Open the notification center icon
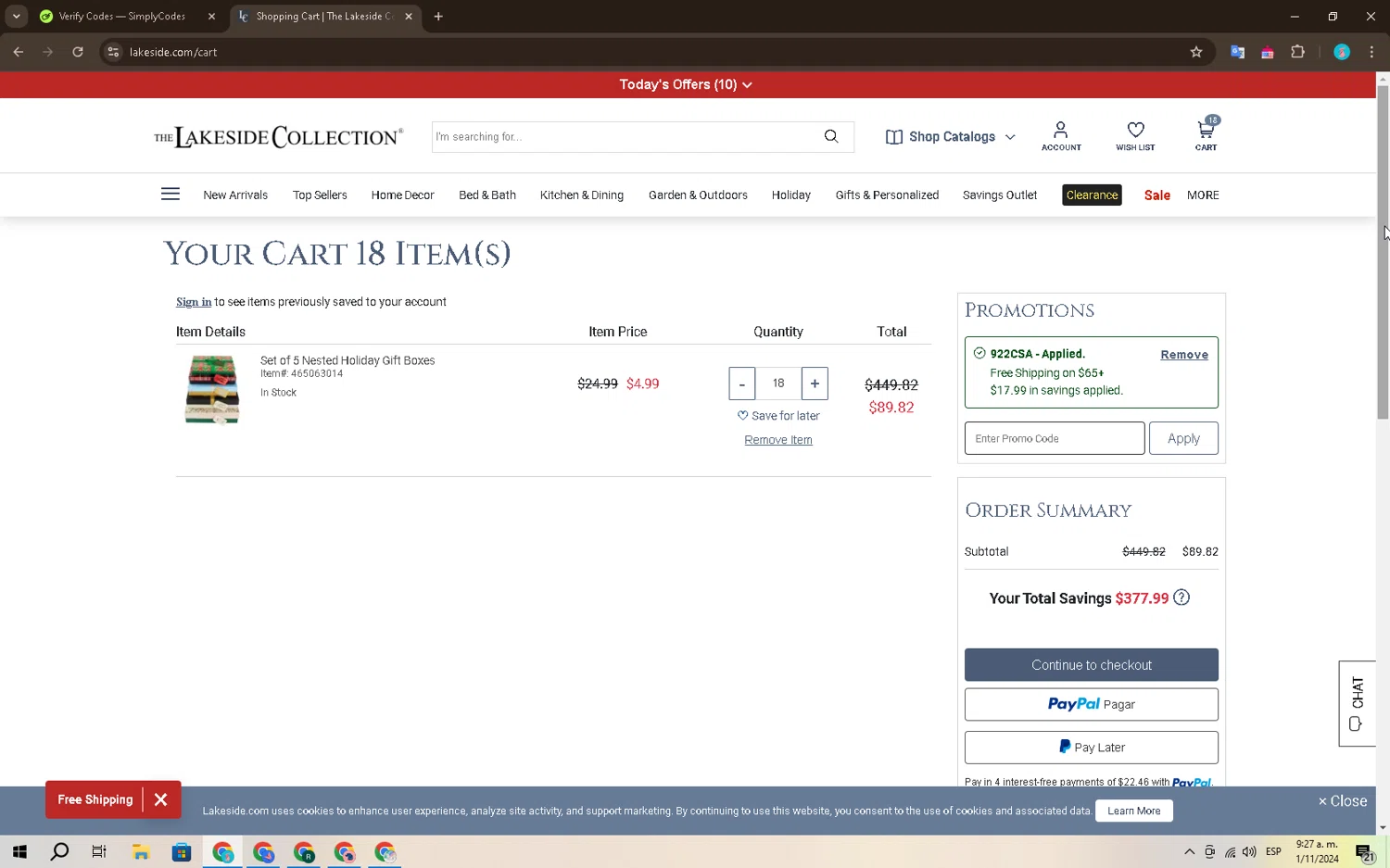The width and height of the screenshot is (1390, 868). [x=1364, y=851]
